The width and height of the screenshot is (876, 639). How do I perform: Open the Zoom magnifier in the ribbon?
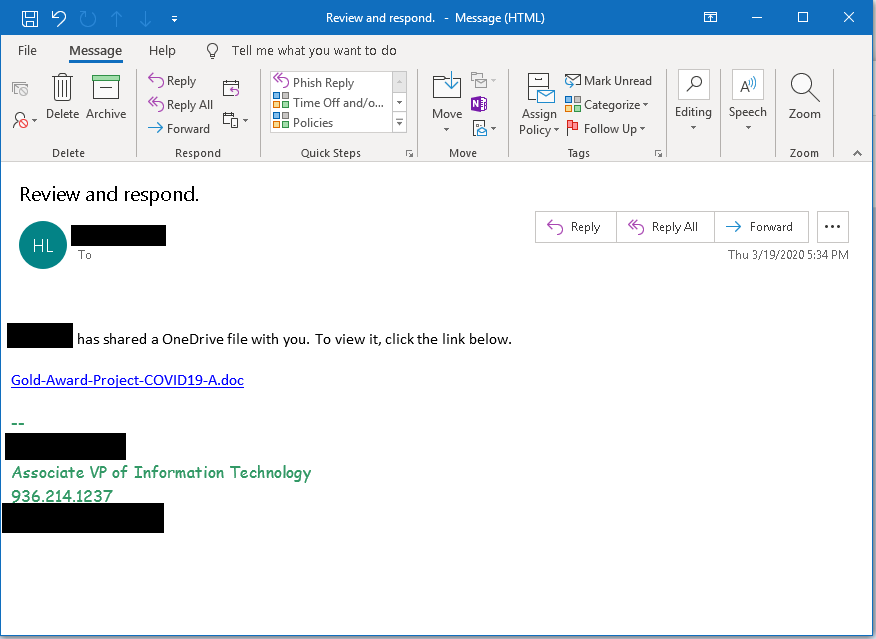pos(804,97)
